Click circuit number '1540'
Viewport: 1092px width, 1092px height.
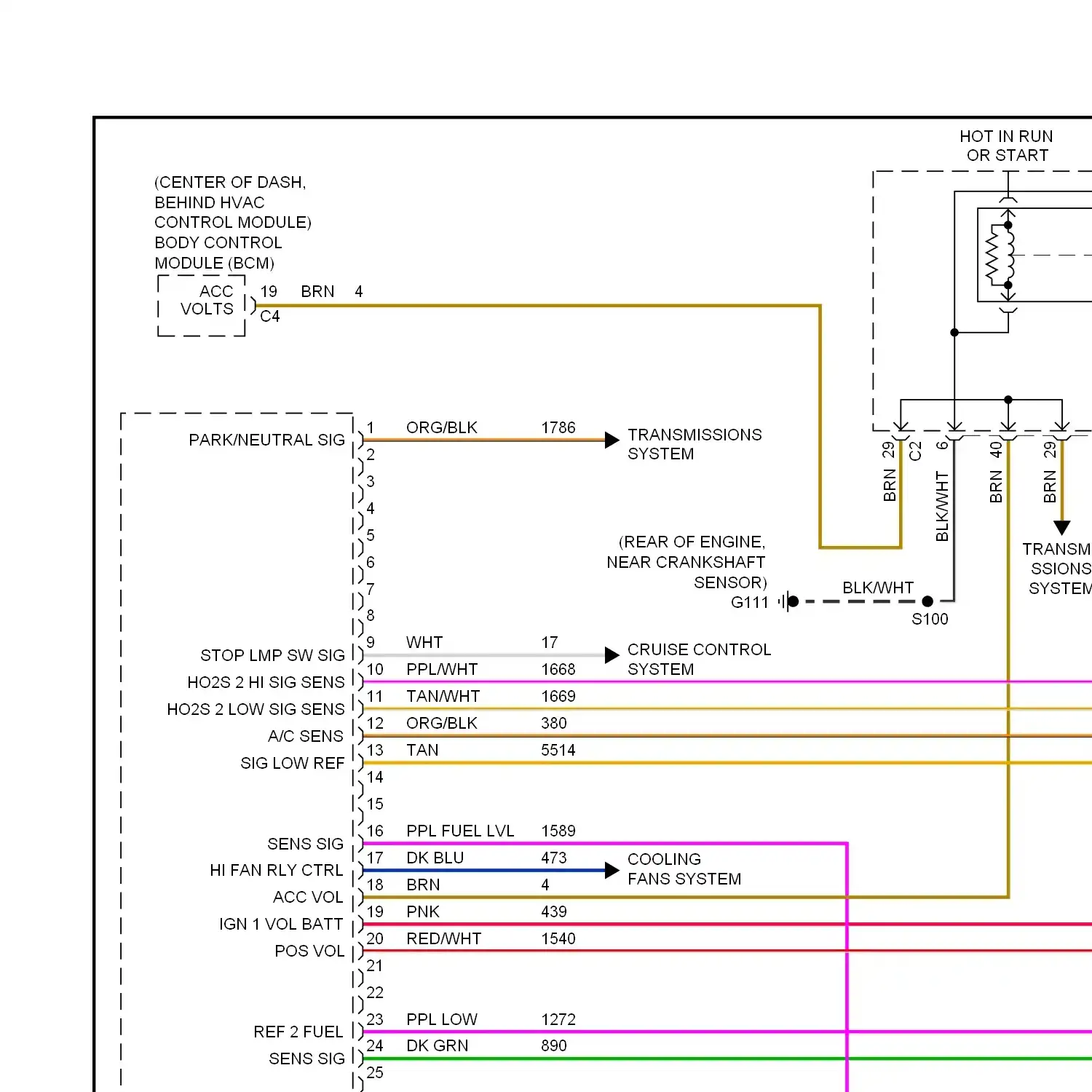pos(558,938)
